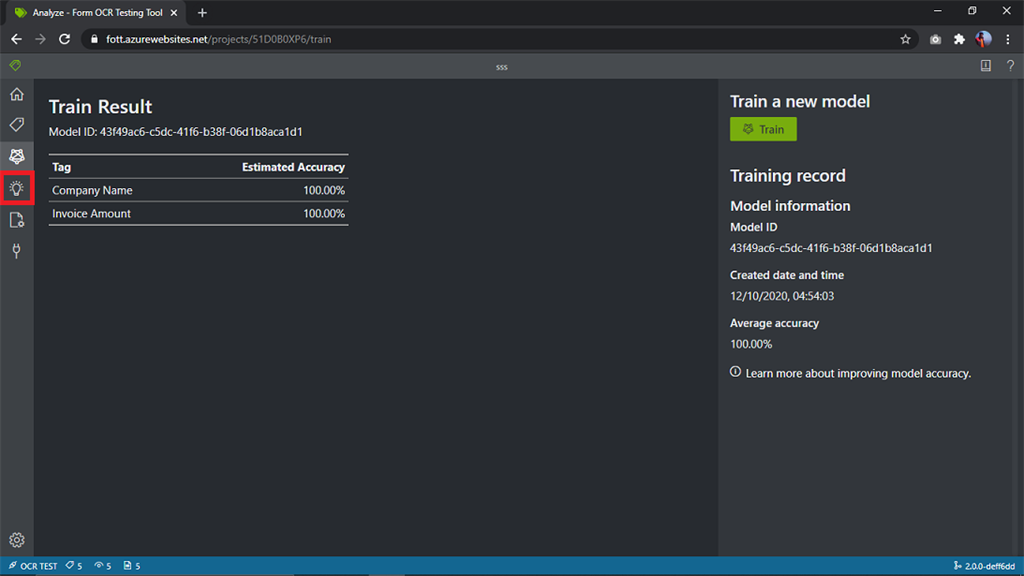This screenshot has width=1024, height=576.
Task: Select the Tag editor icon in the sidebar
Action: (x=15, y=124)
